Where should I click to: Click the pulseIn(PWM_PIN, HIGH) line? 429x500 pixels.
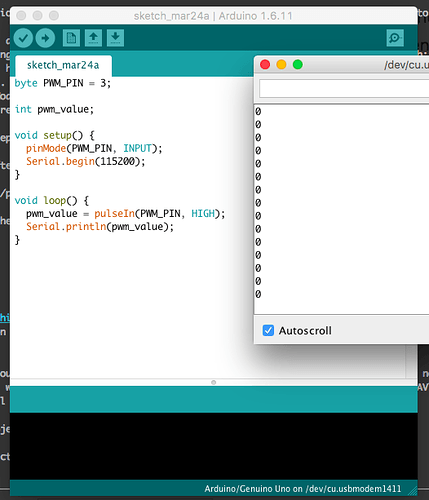click(x=126, y=214)
